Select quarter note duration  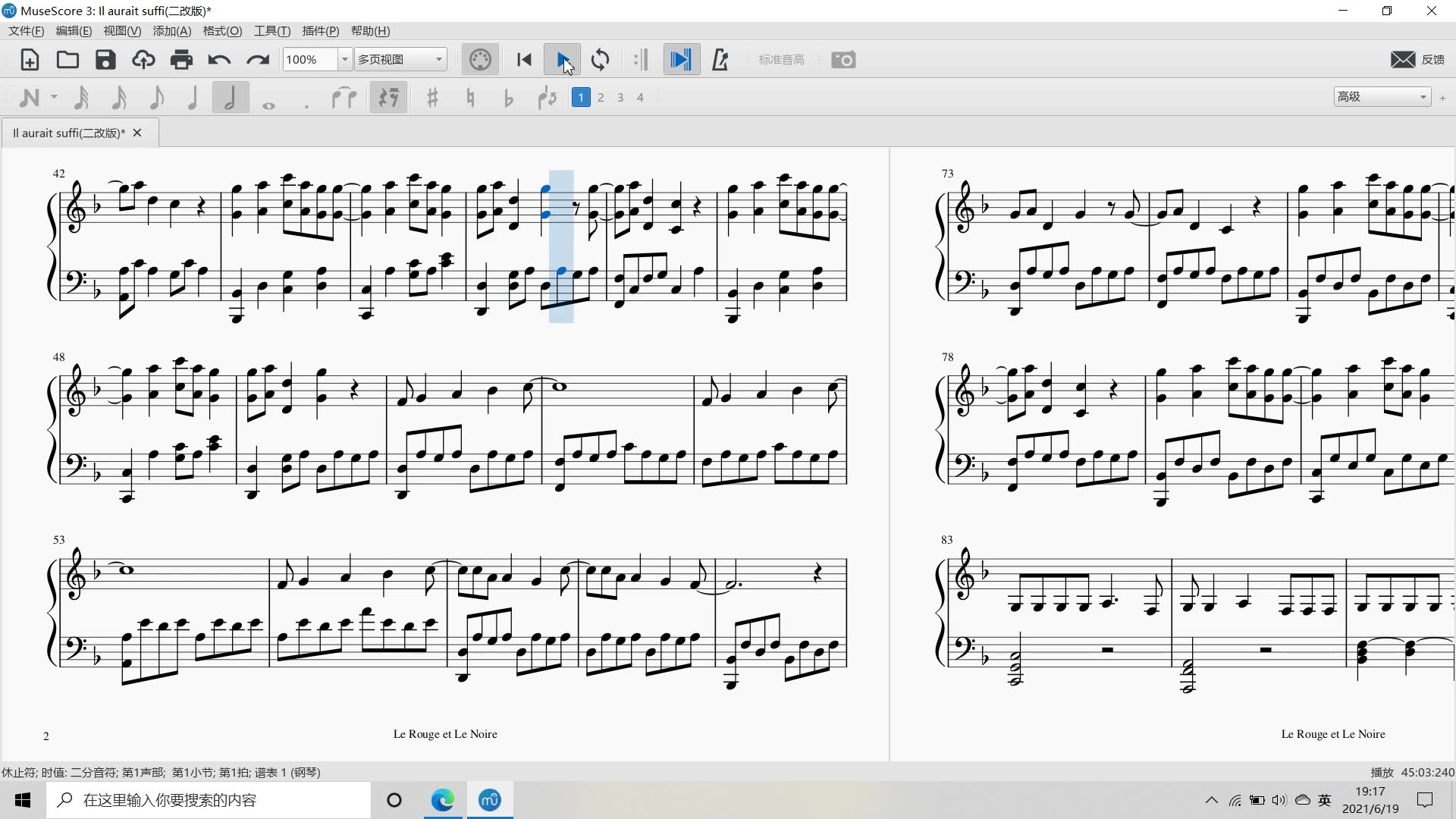pyautogui.click(x=193, y=98)
